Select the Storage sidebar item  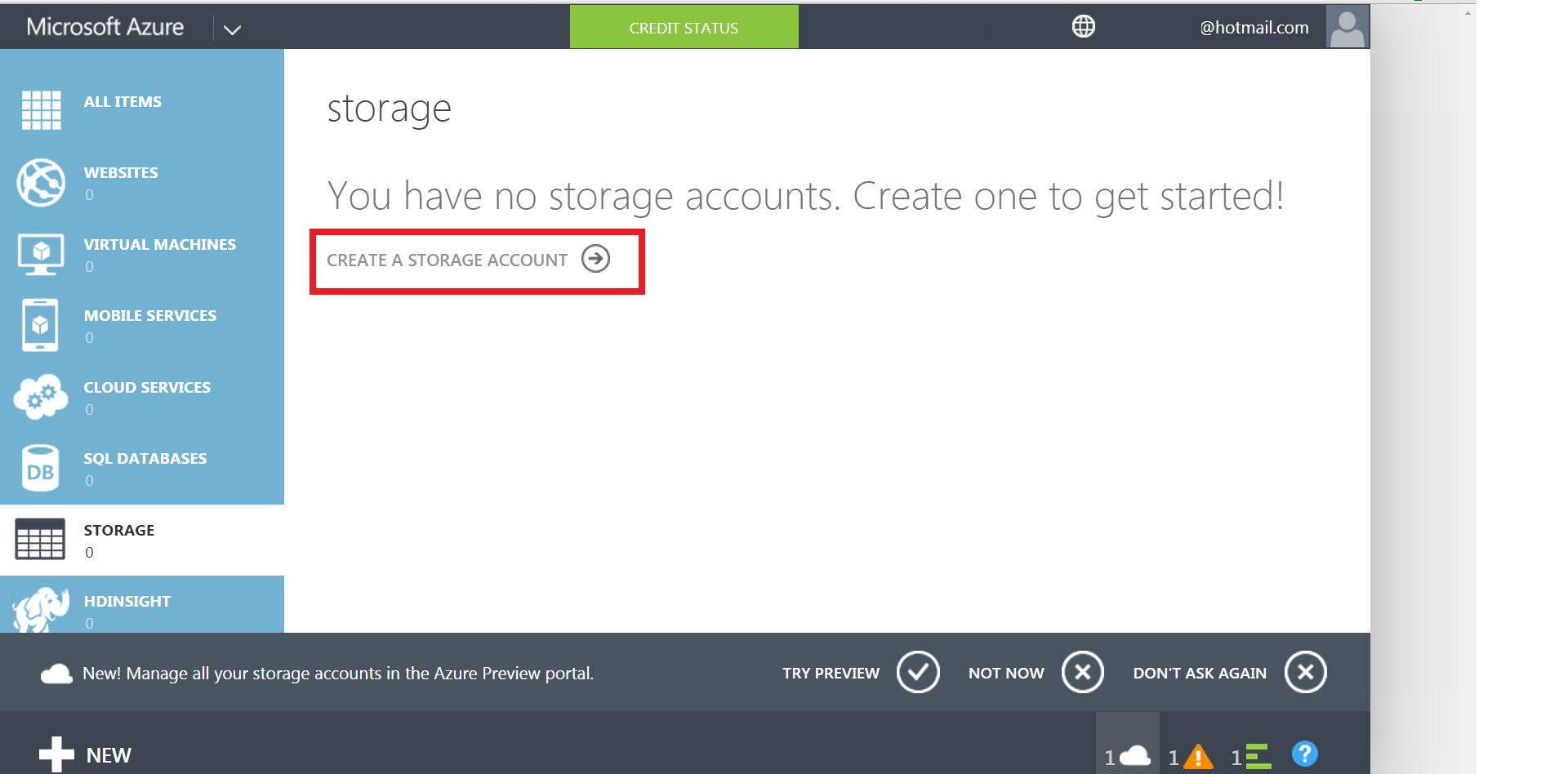click(119, 540)
